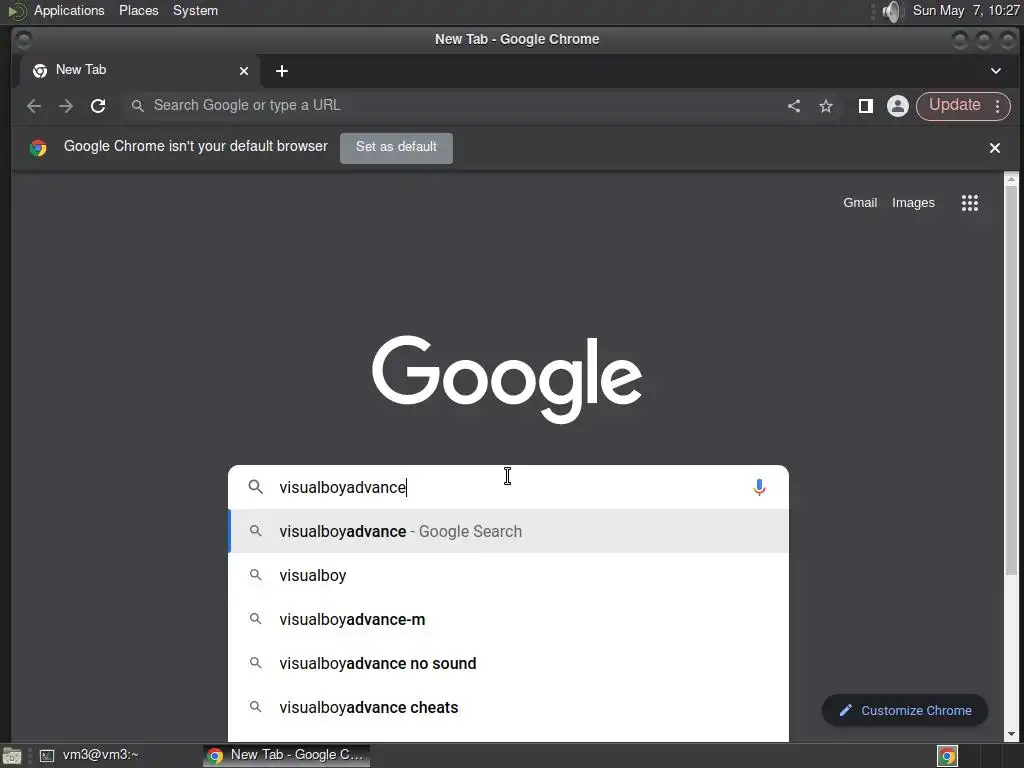Share this page using share icon
The height and width of the screenshot is (768, 1024).
(x=794, y=106)
